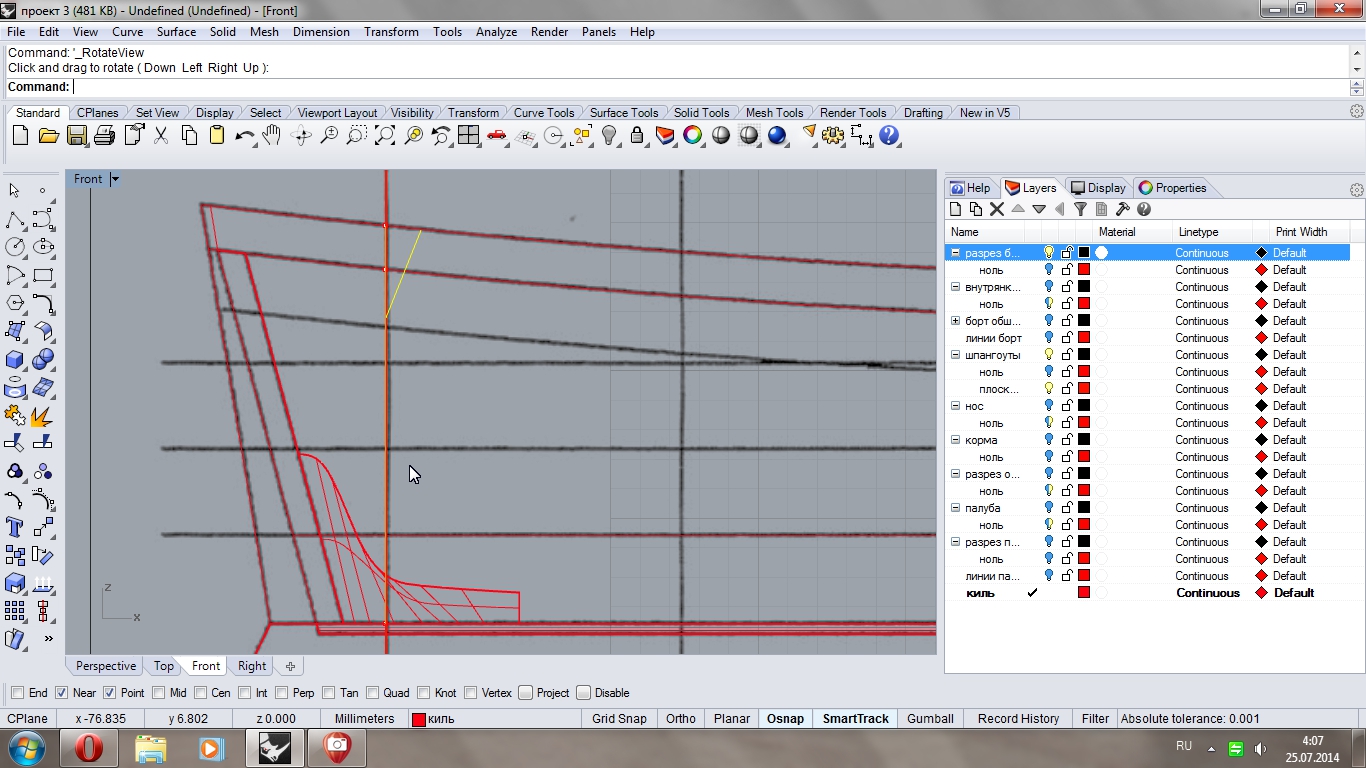Switch to the Perspective viewport tab
1366x768 pixels.
click(x=105, y=666)
